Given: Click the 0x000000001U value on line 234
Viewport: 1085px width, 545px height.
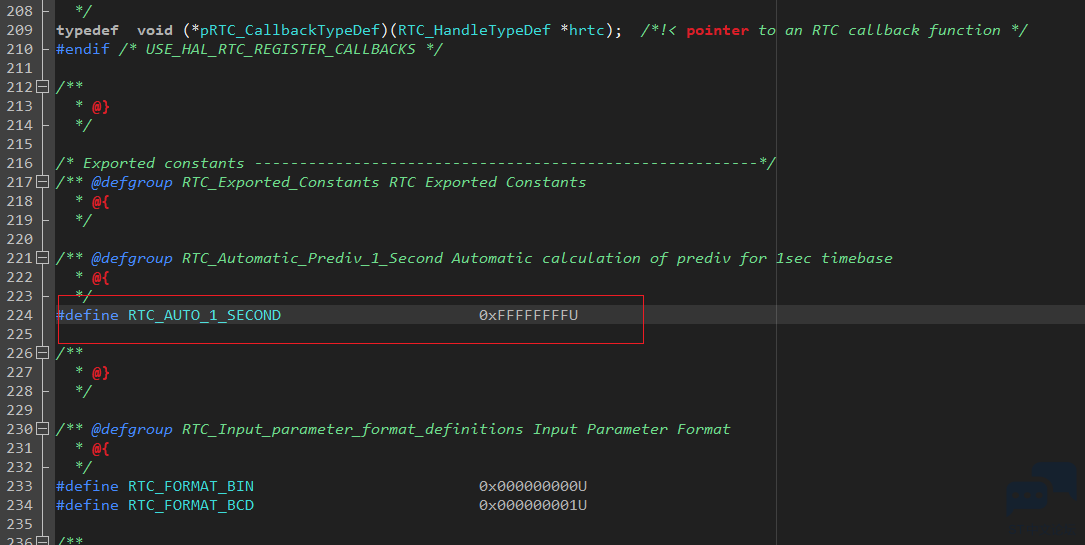Looking at the screenshot, I should click(x=532, y=505).
